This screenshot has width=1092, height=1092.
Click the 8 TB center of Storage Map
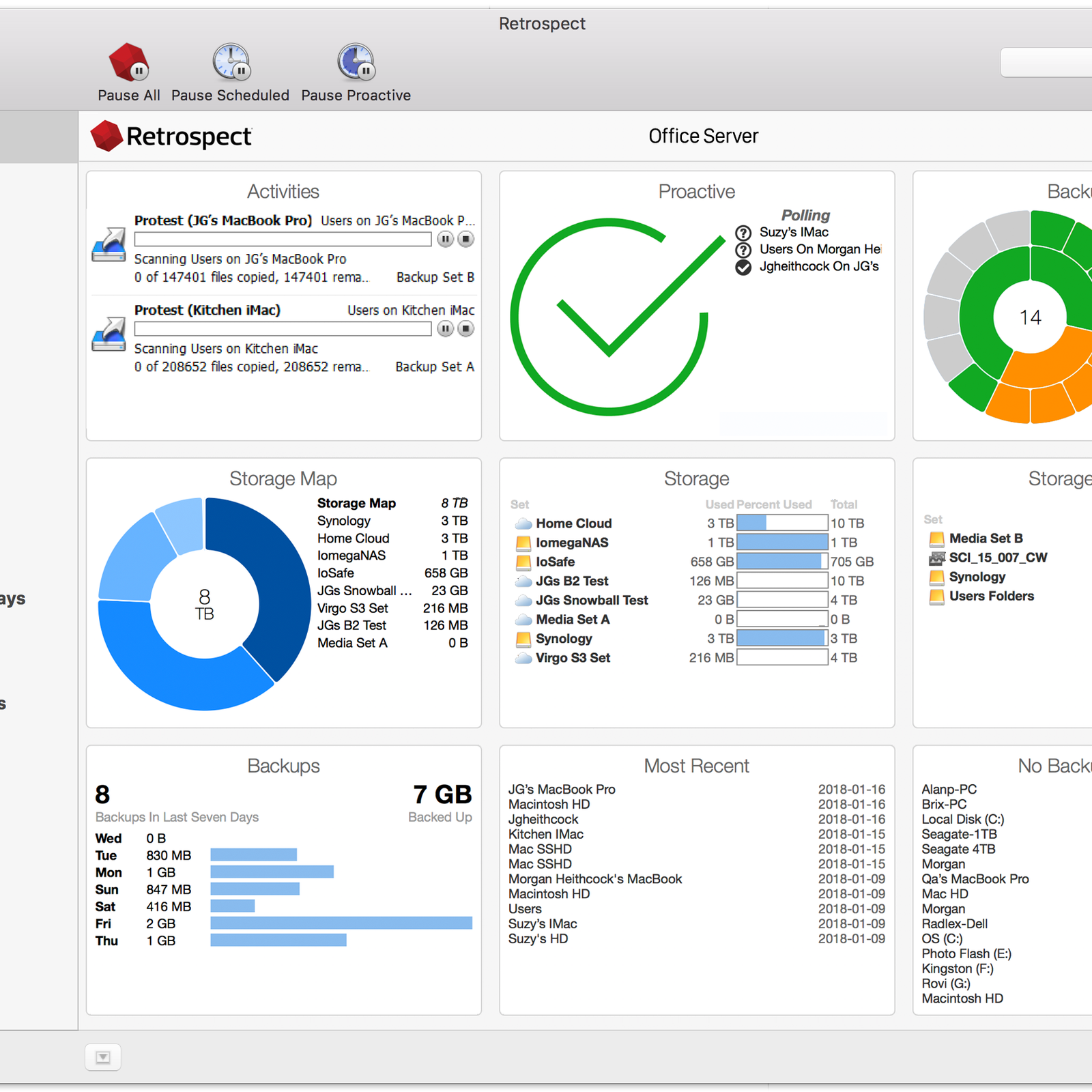click(205, 605)
